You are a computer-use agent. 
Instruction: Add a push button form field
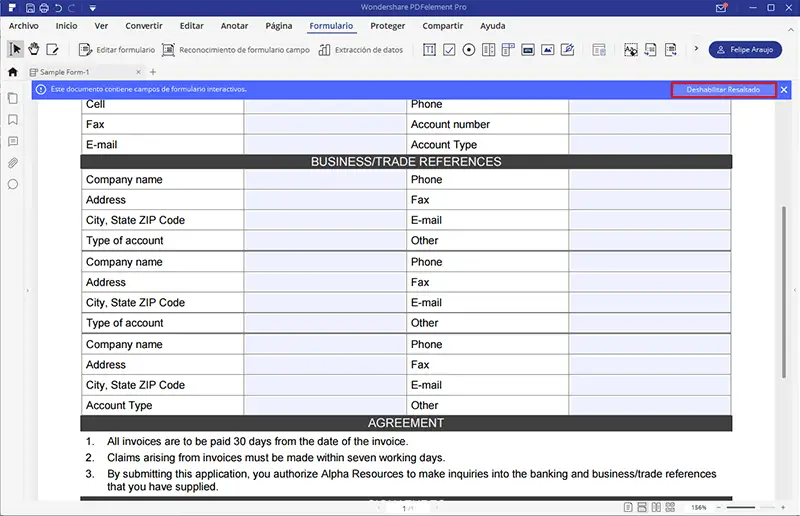(x=528, y=50)
